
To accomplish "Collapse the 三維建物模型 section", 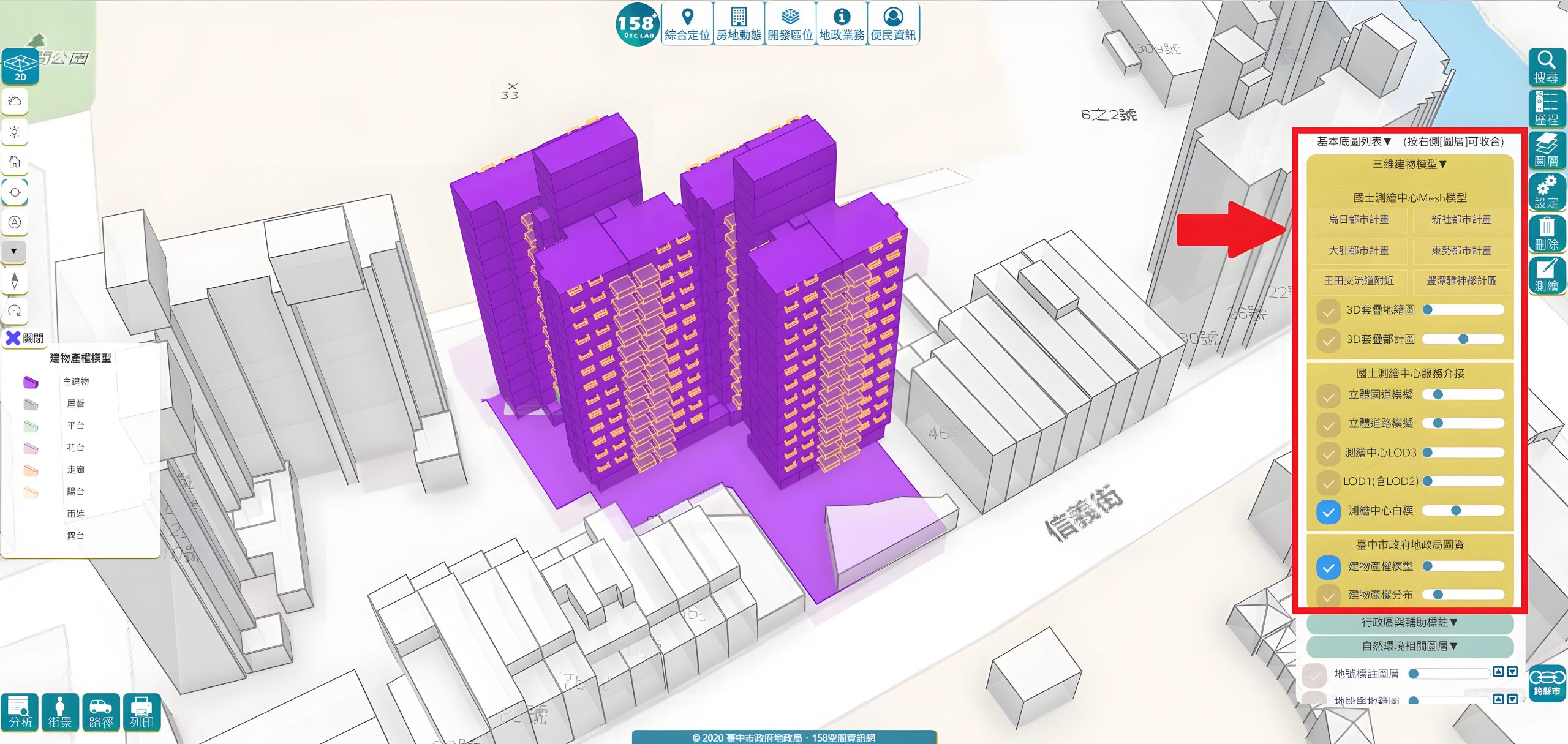I will [x=1409, y=164].
